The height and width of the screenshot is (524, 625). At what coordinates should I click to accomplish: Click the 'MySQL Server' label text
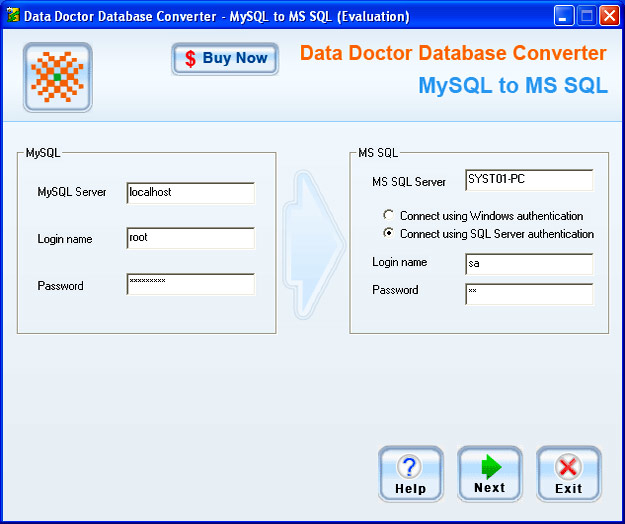point(72,192)
